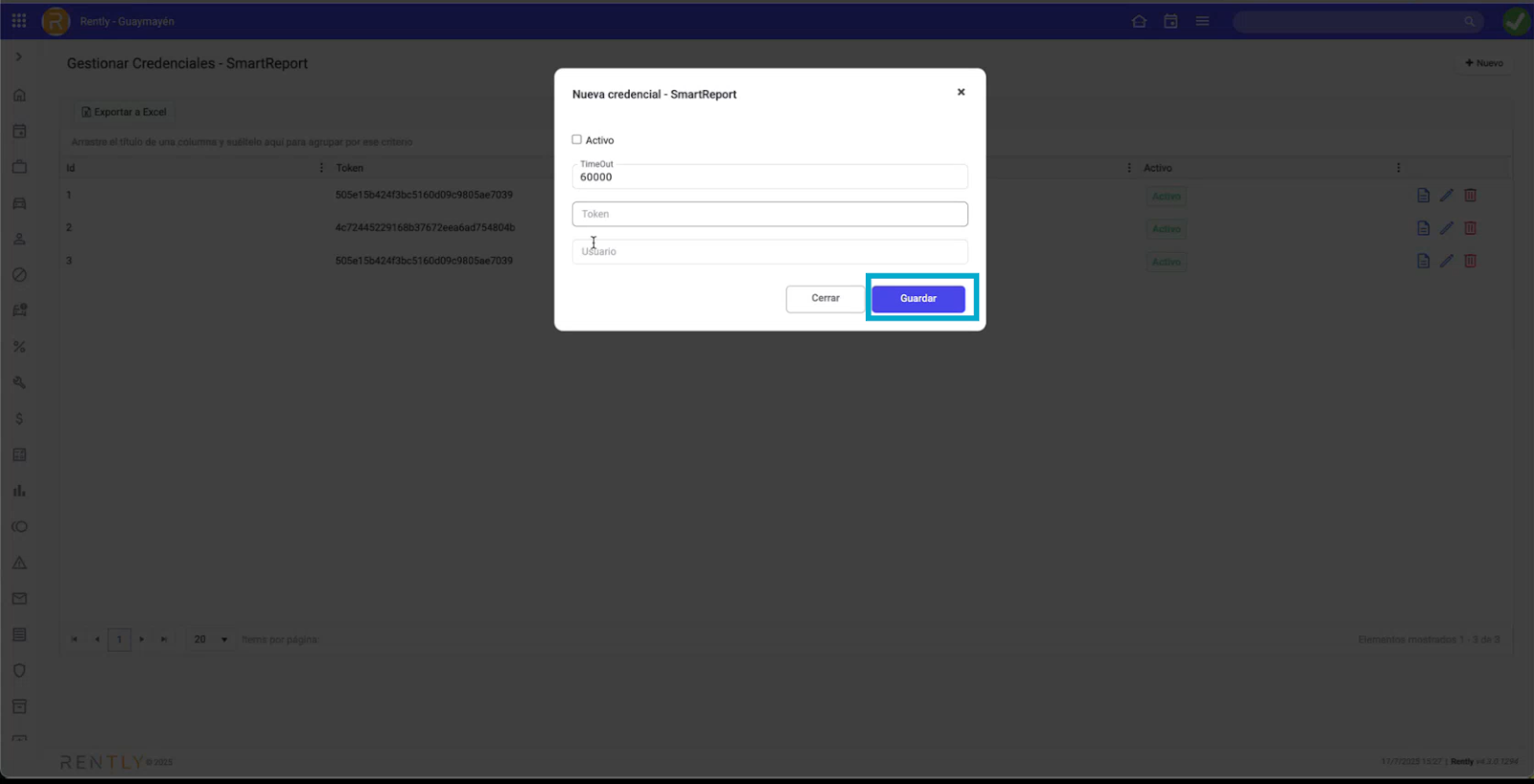Expand the left sidebar with chevron
Screen dimensions: 1534x784
click(18, 58)
